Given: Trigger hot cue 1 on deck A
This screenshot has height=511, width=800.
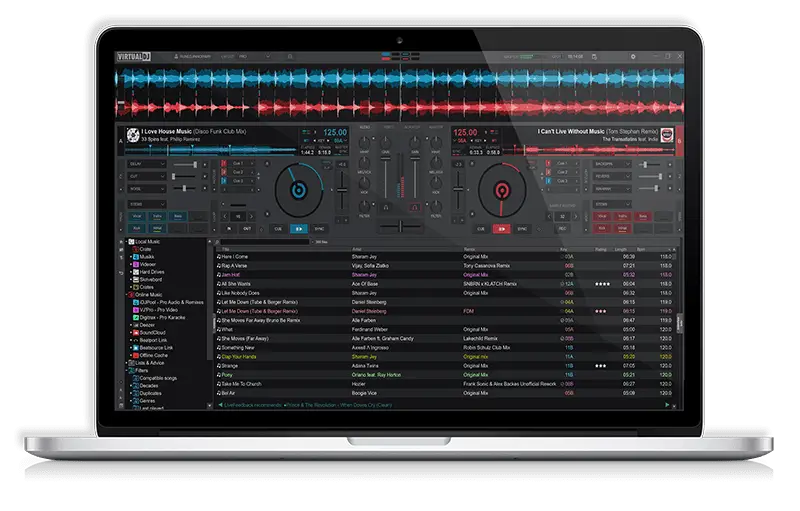Looking at the screenshot, I should 237,164.
